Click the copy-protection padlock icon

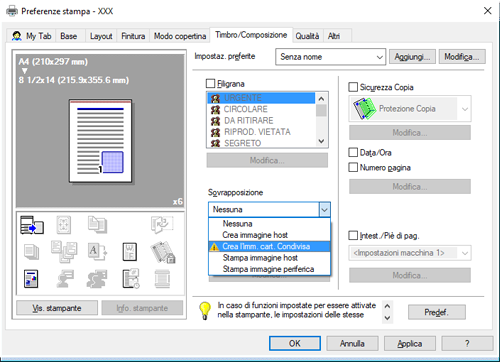pos(163,252)
